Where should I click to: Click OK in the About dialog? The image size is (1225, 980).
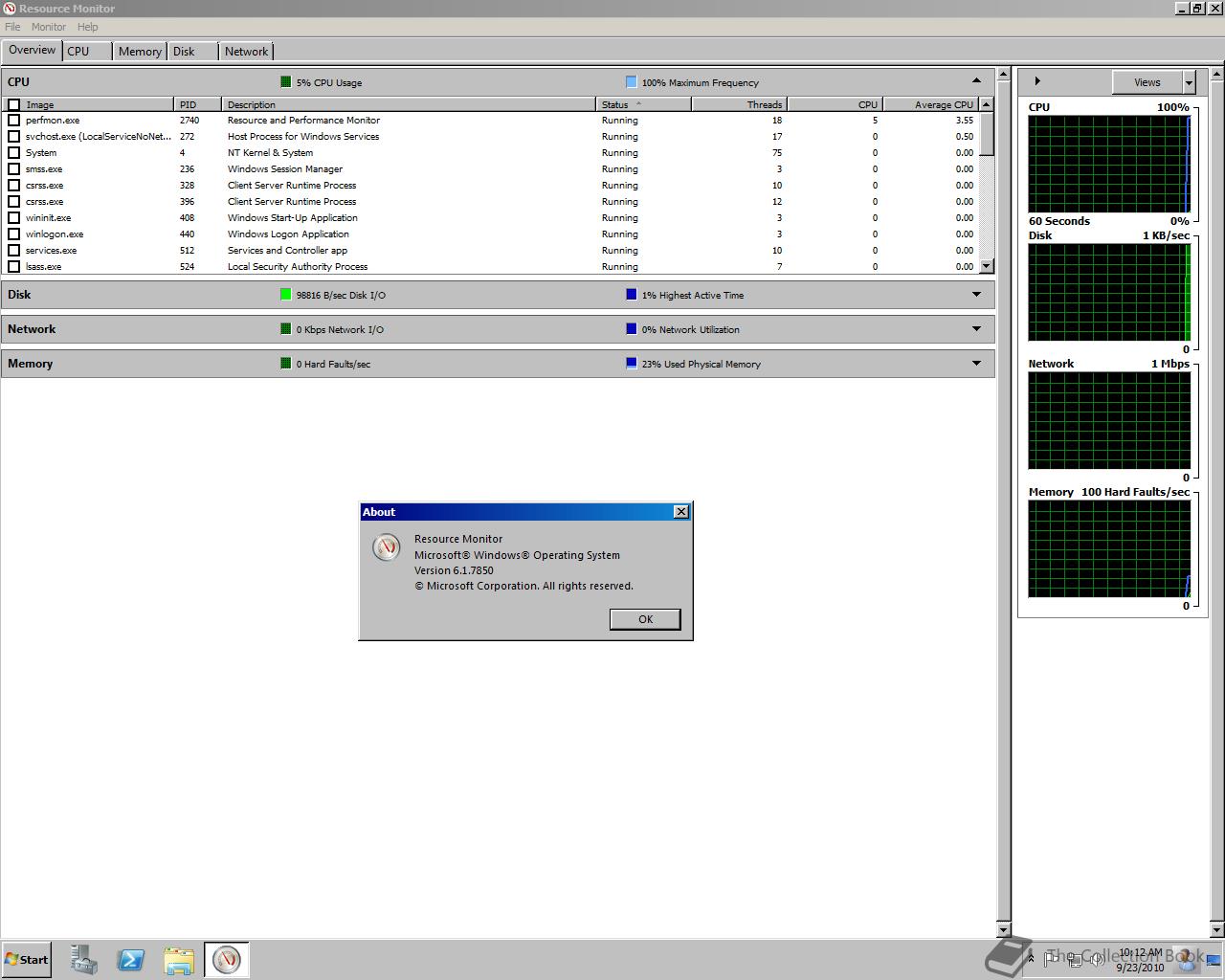[645, 619]
